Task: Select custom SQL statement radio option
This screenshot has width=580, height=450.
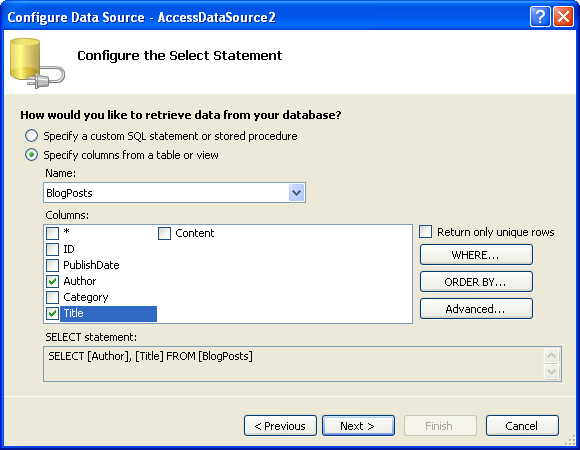Action: 31,136
